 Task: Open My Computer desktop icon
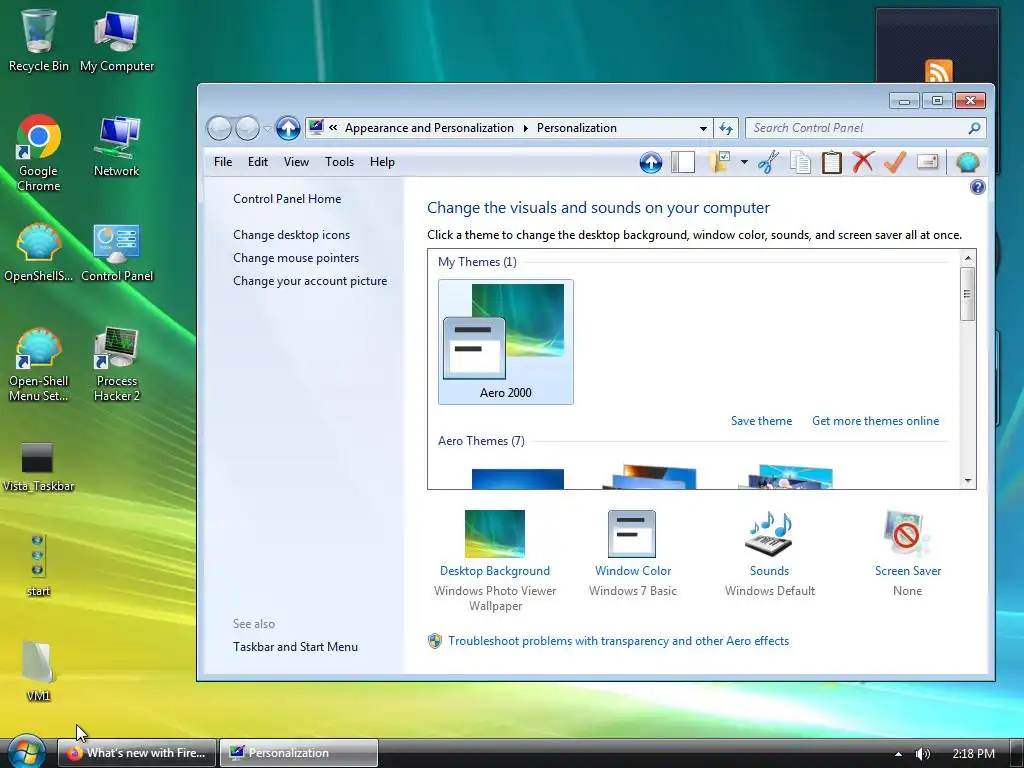[x=117, y=40]
